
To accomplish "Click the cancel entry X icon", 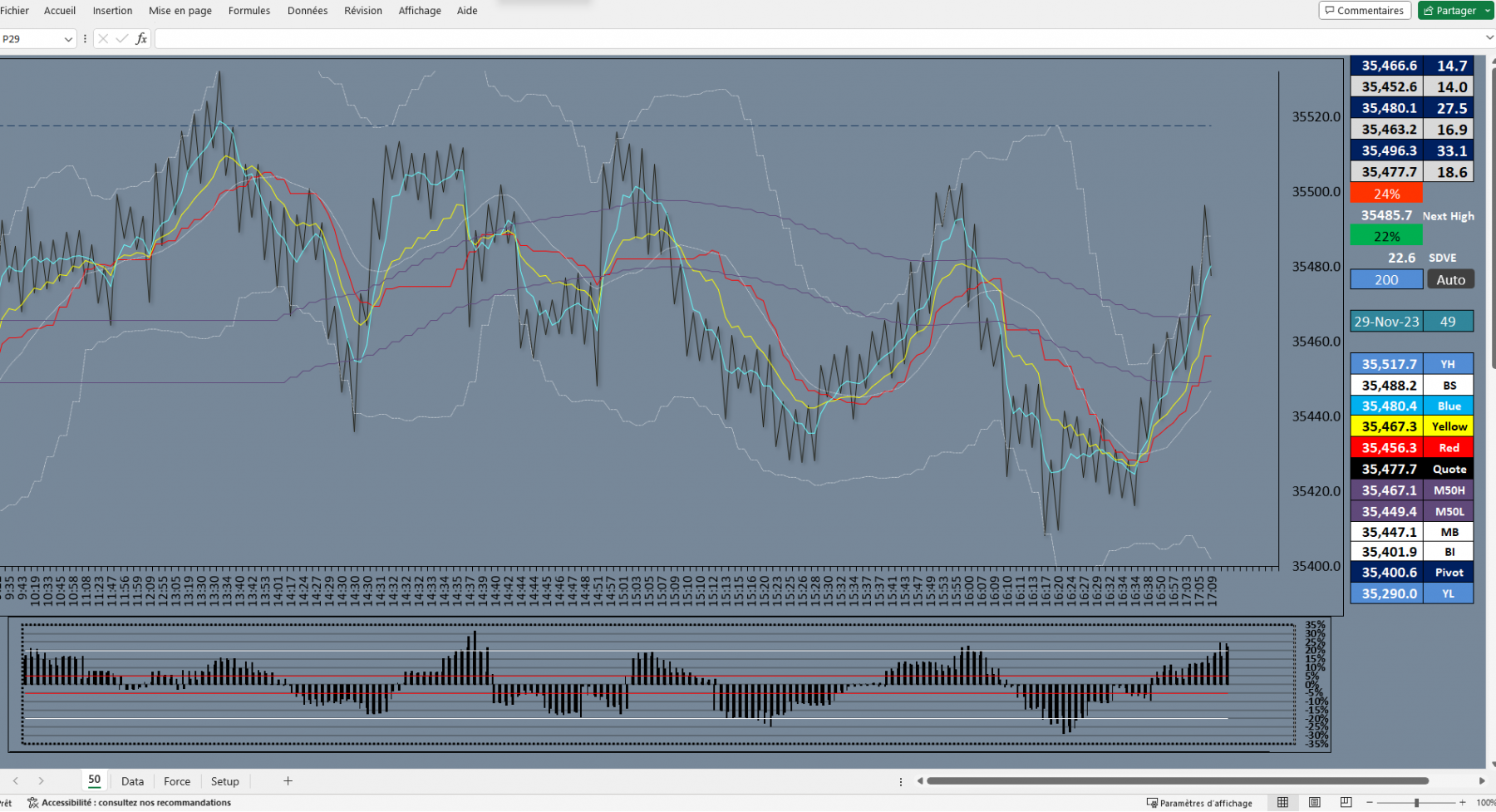I will coord(103,39).
